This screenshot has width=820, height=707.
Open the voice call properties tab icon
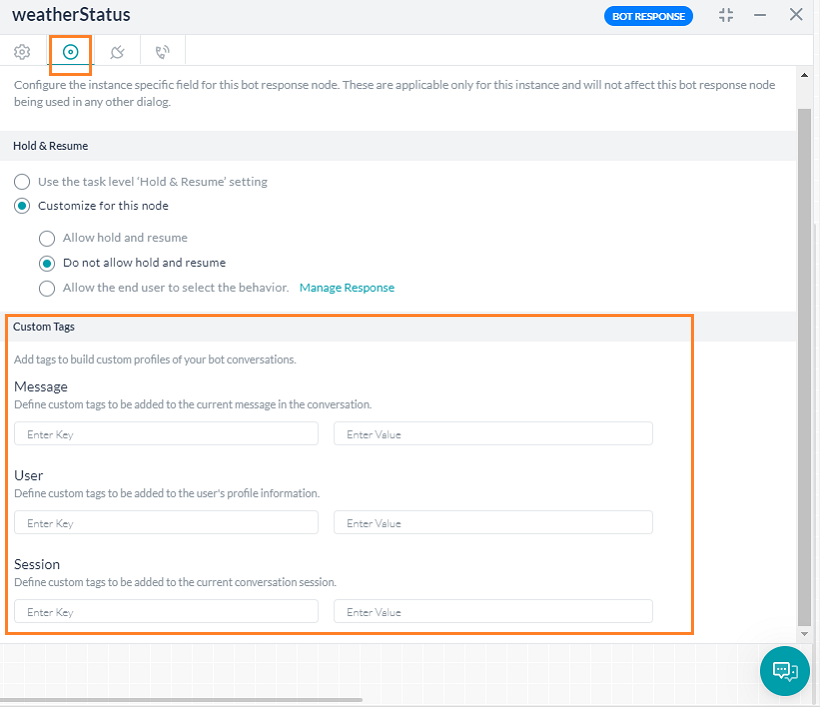point(162,52)
